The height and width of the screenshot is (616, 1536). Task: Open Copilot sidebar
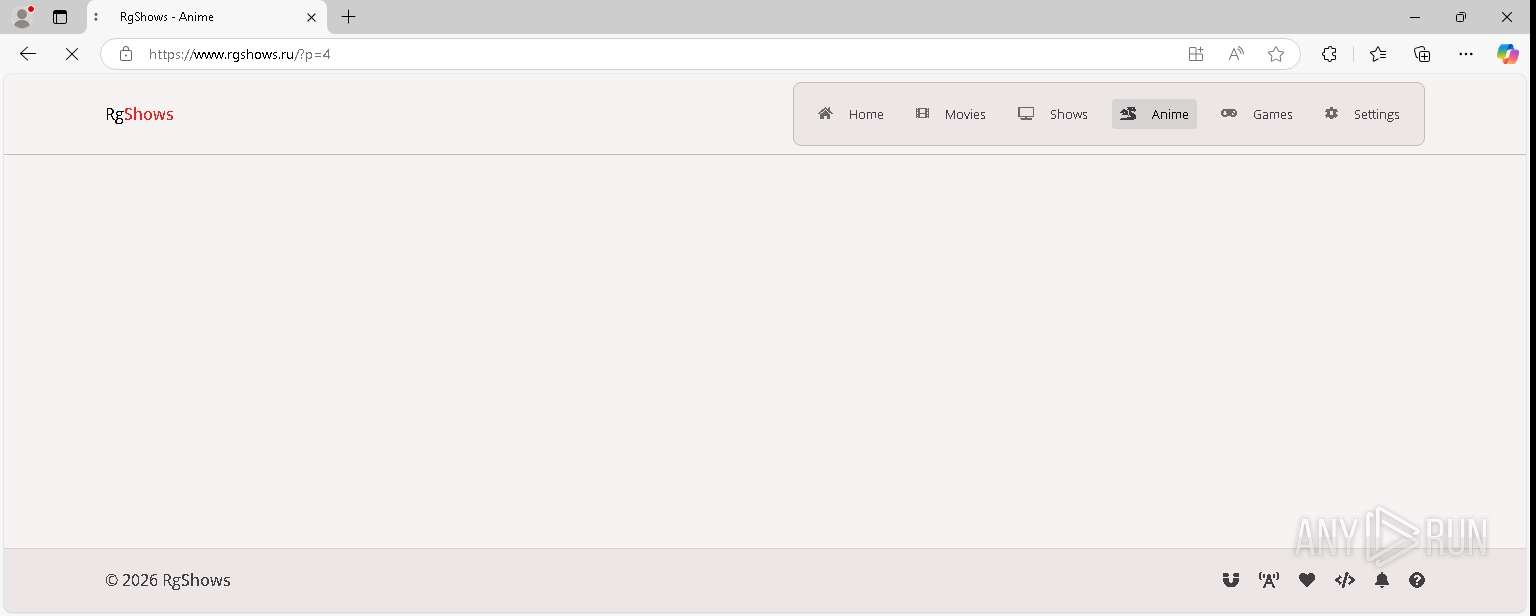(x=1508, y=54)
